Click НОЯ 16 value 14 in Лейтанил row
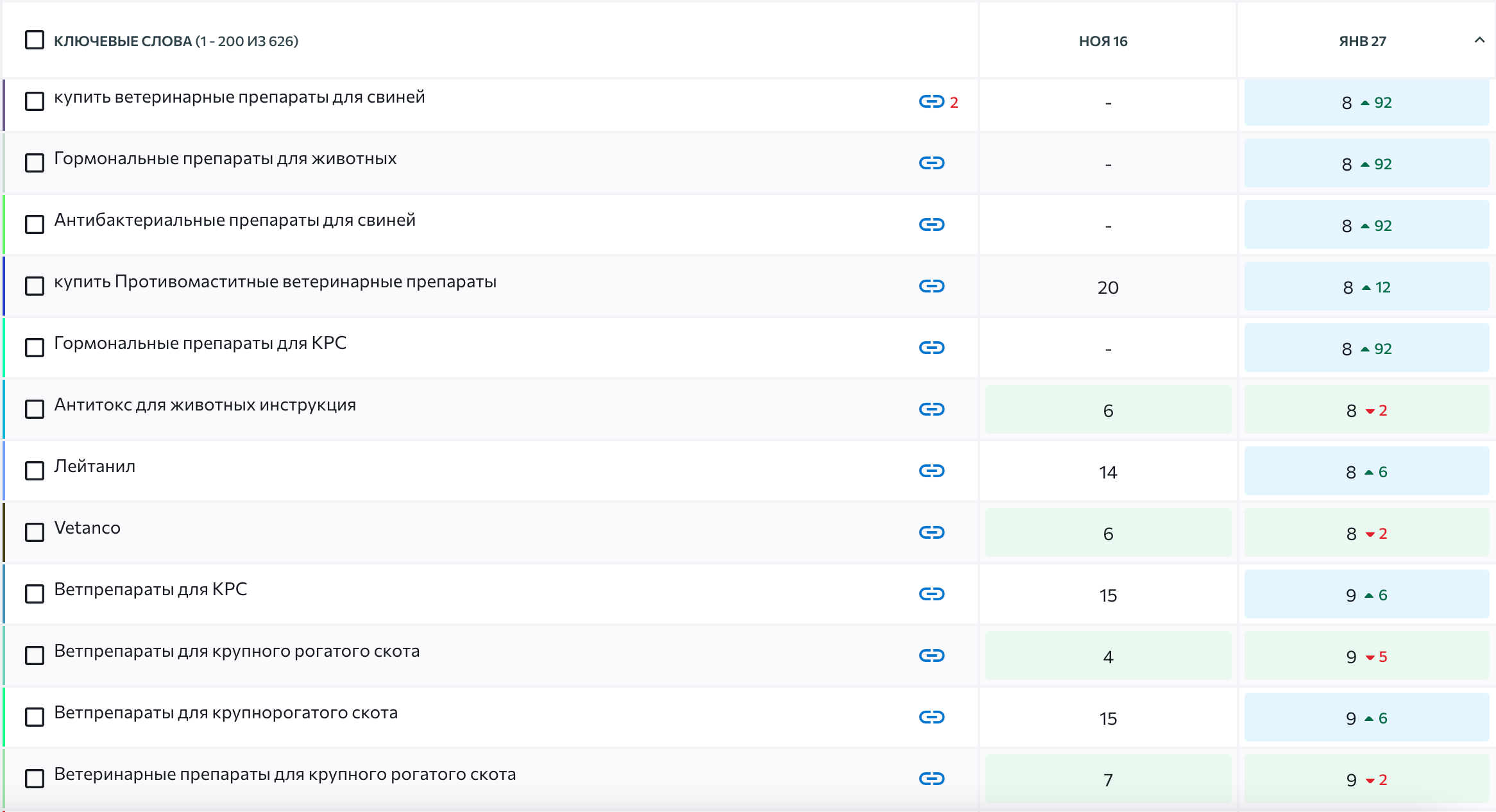1496x812 pixels. click(1108, 472)
